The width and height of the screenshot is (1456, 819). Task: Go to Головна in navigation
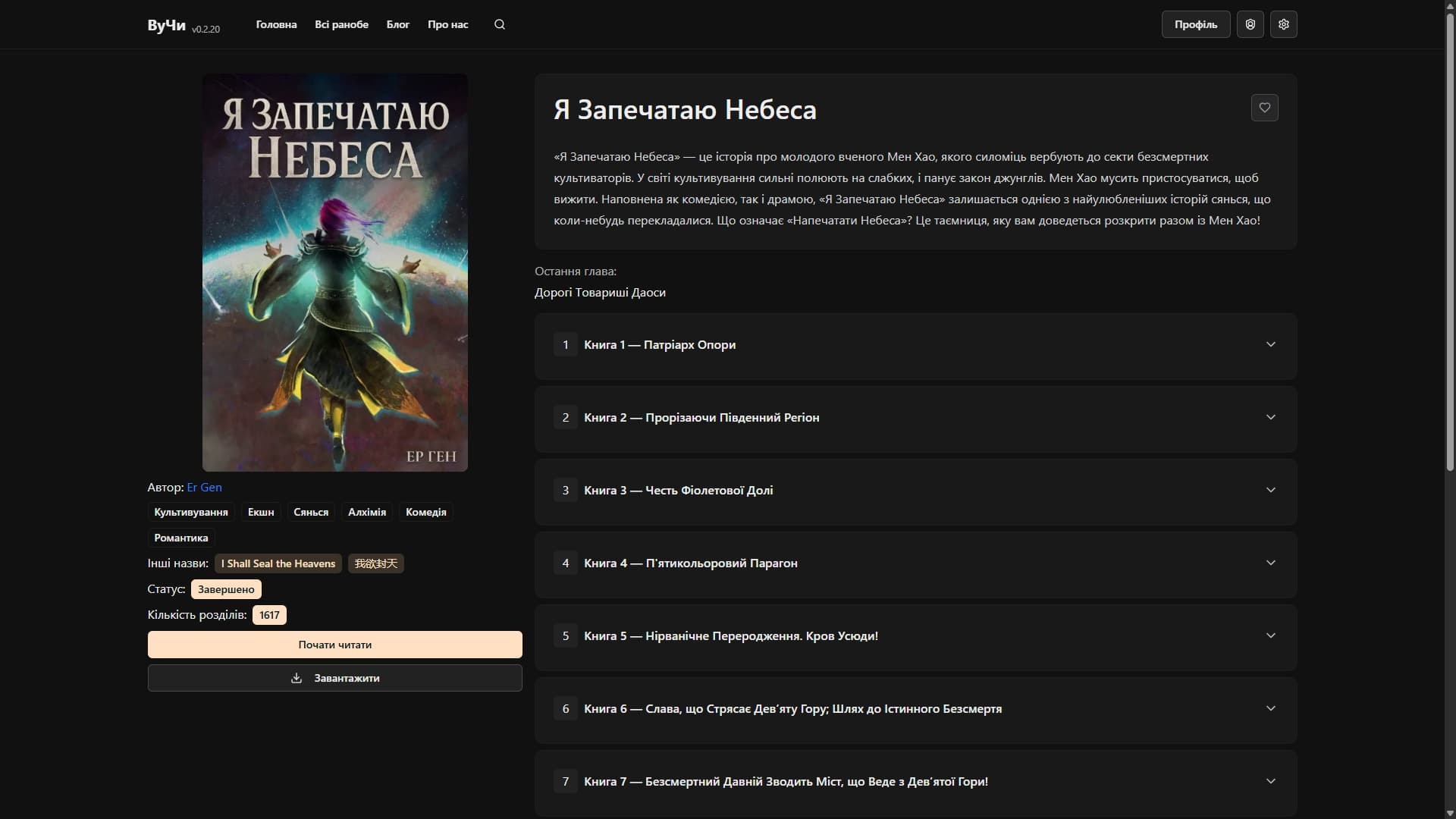point(276,24)
